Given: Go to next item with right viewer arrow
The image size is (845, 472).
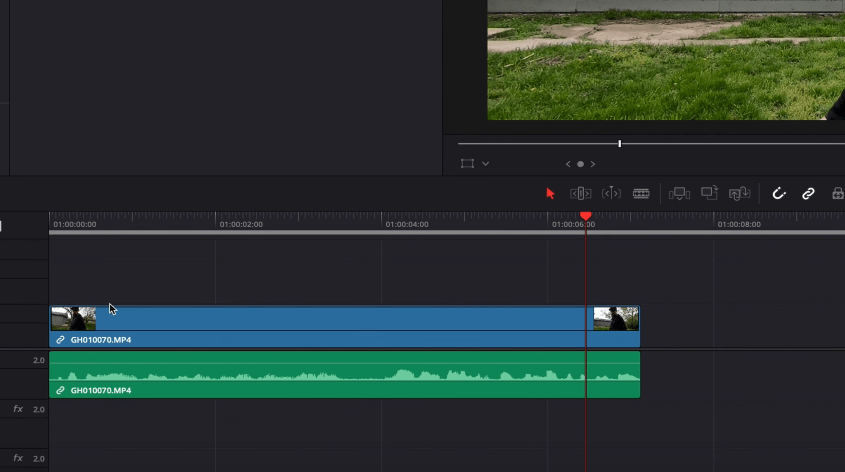Looking at the screenshot, I should point(593,164).
